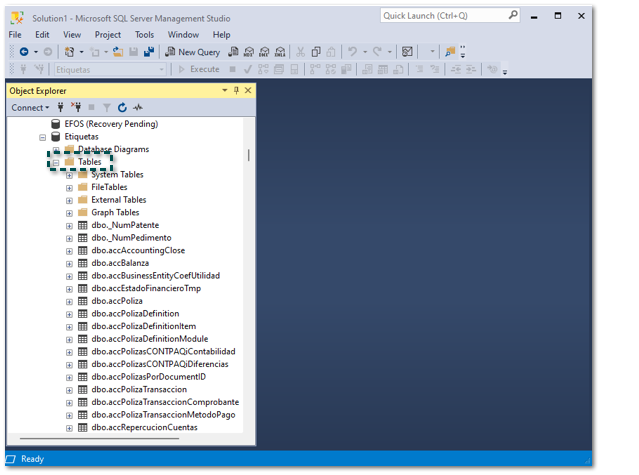Open the Connect dropdown in Object Explorer

pyautogui.click(x=29, y=107)
